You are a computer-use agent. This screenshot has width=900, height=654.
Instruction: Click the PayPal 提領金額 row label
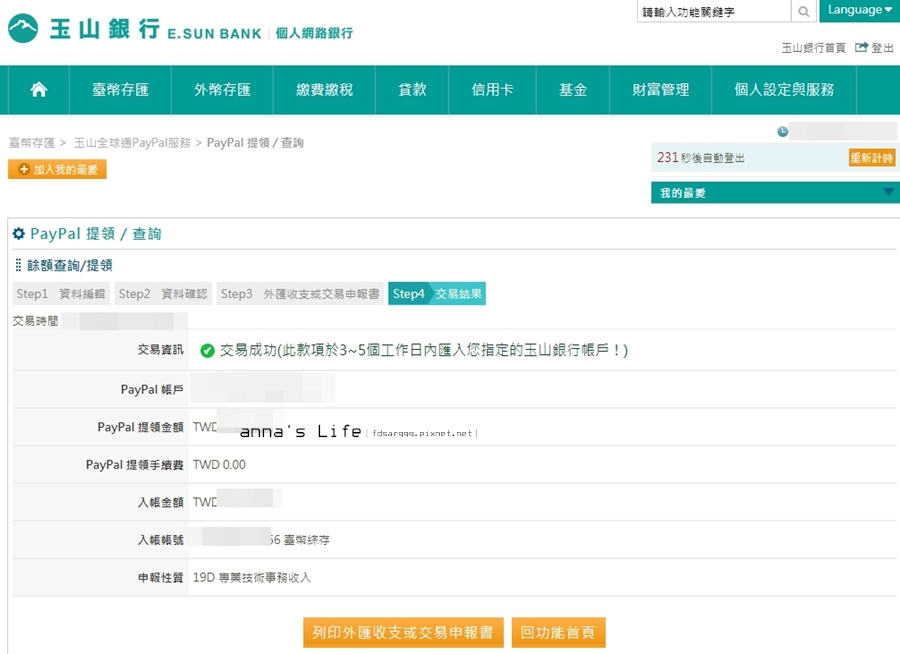pyautogui.click(x=141, y=427)
